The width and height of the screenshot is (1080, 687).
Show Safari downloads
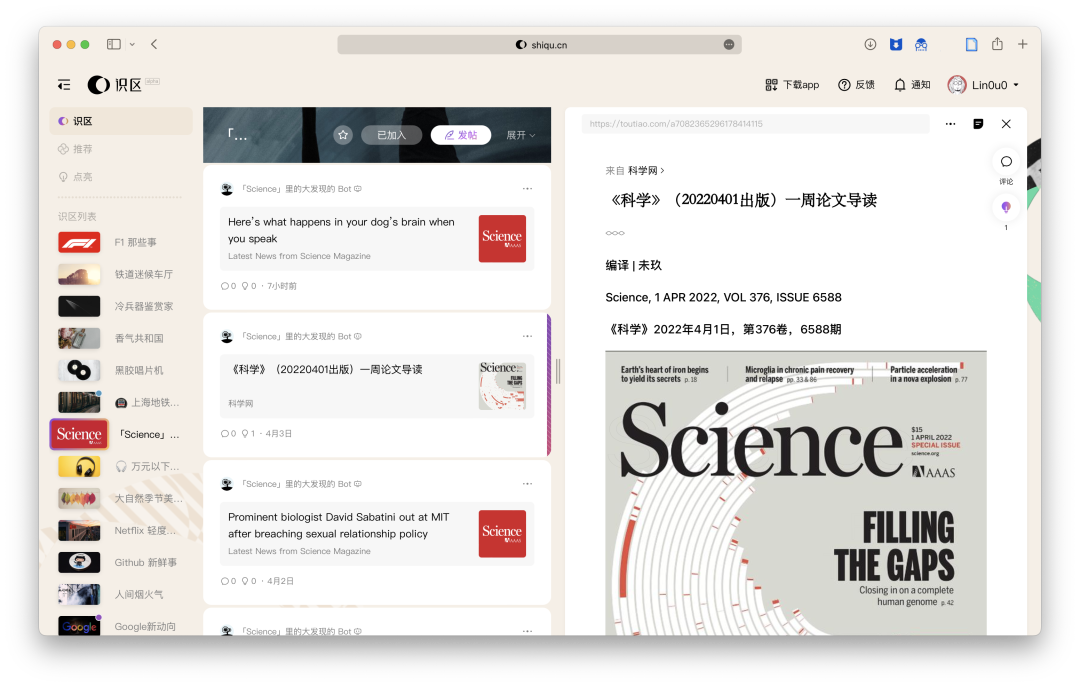pyautogui.click(x=870, y=44)
